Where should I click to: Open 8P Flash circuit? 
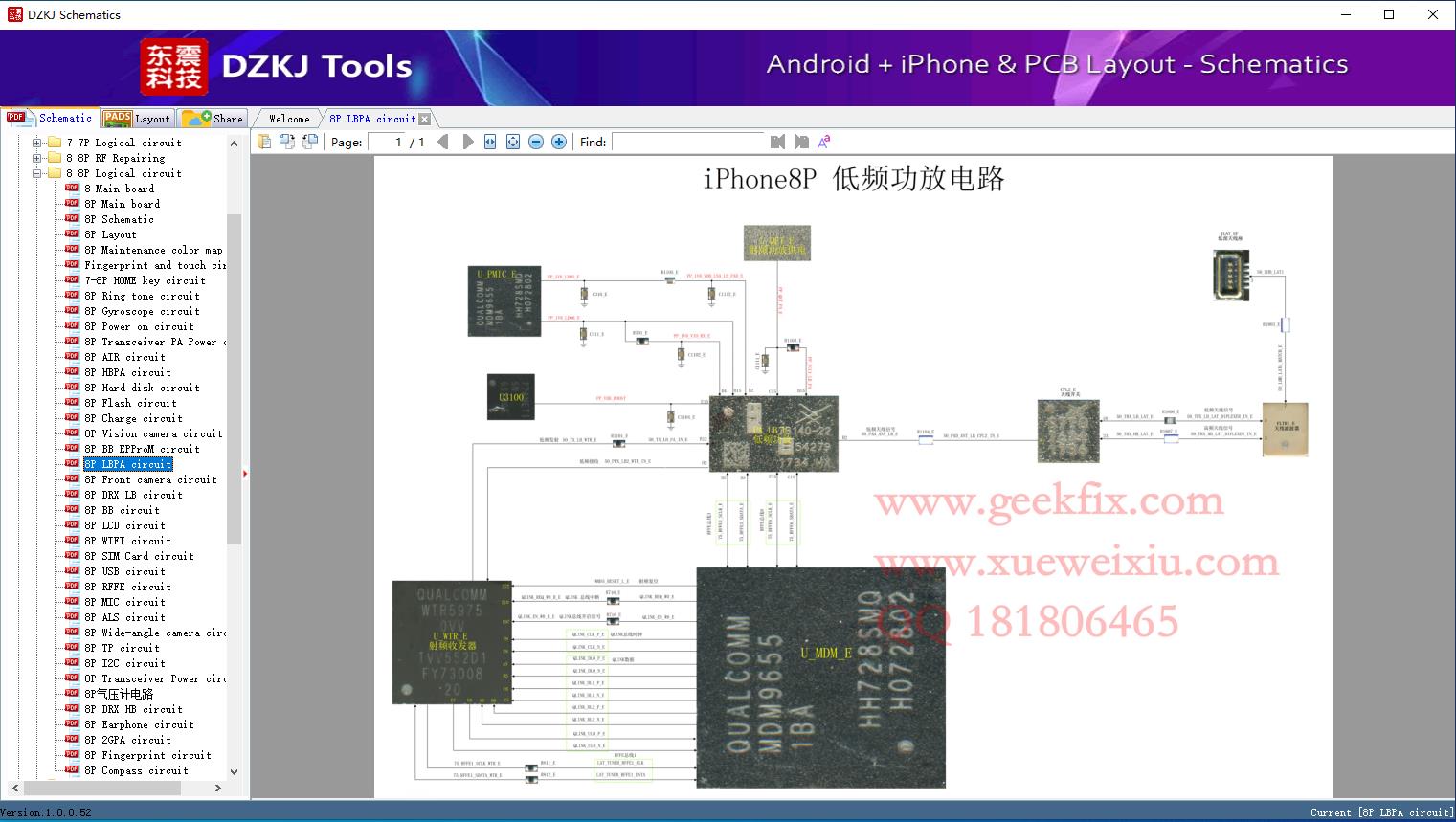coord(130,403)
